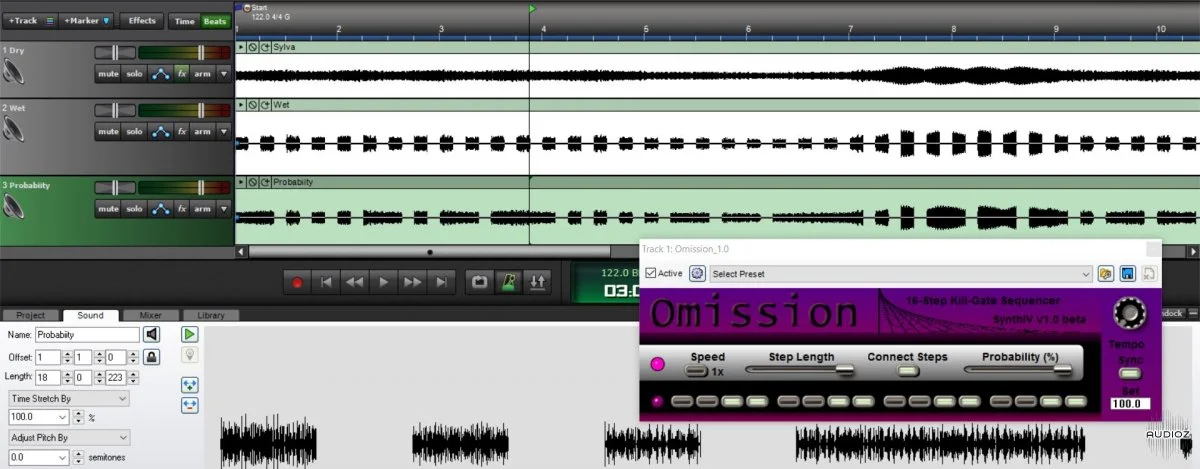Screen dimensions: 1200x469
Task: Toggle the first step of the sequencer
Action: [681, 401]
